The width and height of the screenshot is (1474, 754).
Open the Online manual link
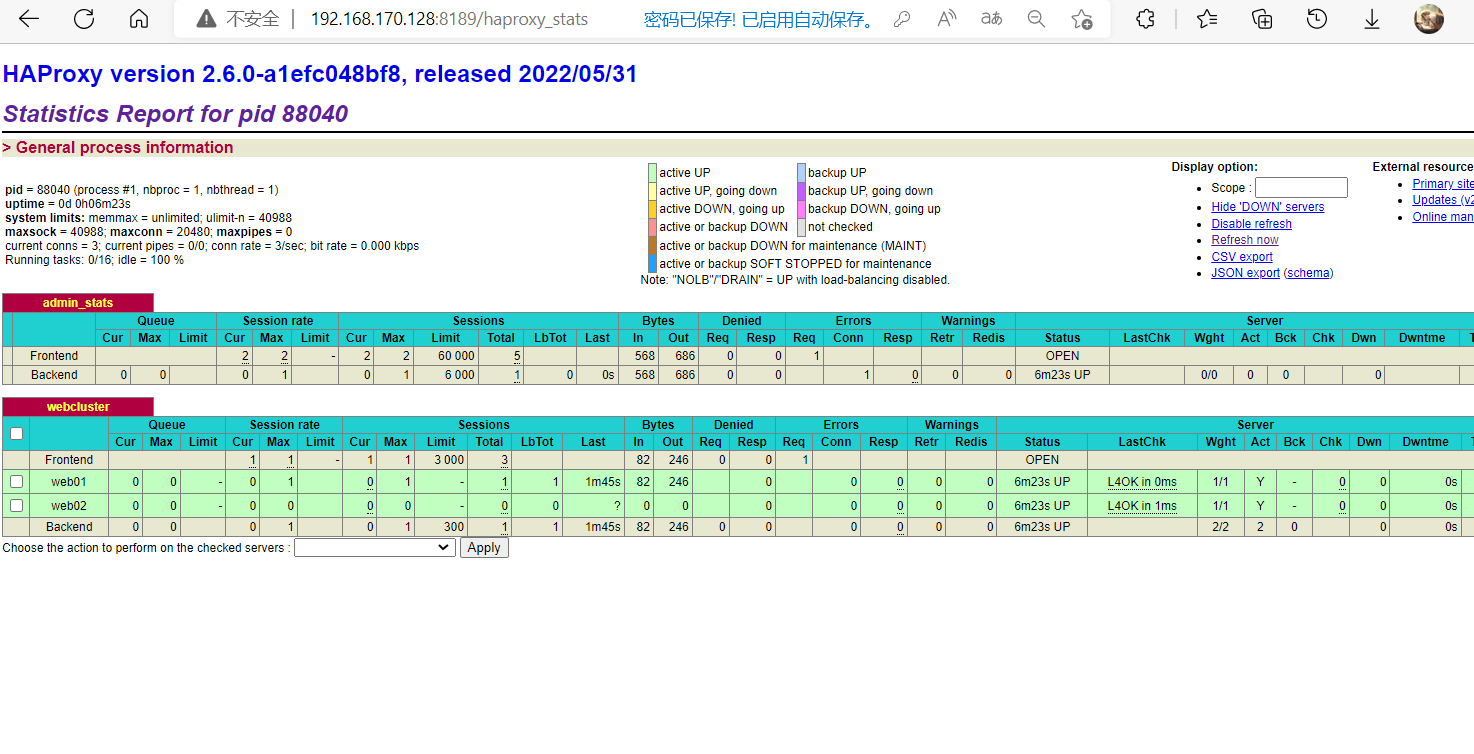click(1443, 217)
